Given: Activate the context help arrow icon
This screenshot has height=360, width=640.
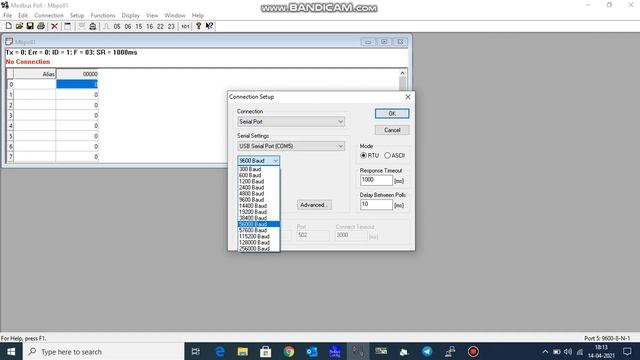Looking at the screenshot, I should (209, 26).
